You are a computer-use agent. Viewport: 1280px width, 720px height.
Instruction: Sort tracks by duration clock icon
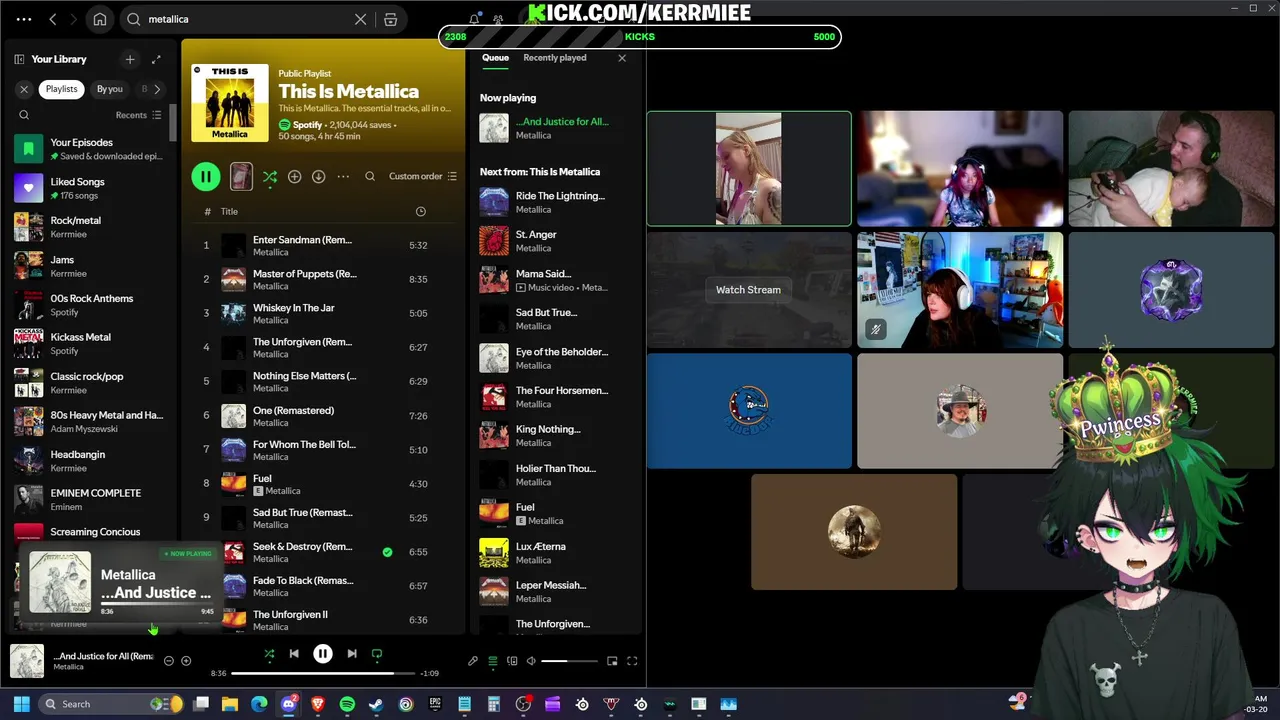click(420, 211)
